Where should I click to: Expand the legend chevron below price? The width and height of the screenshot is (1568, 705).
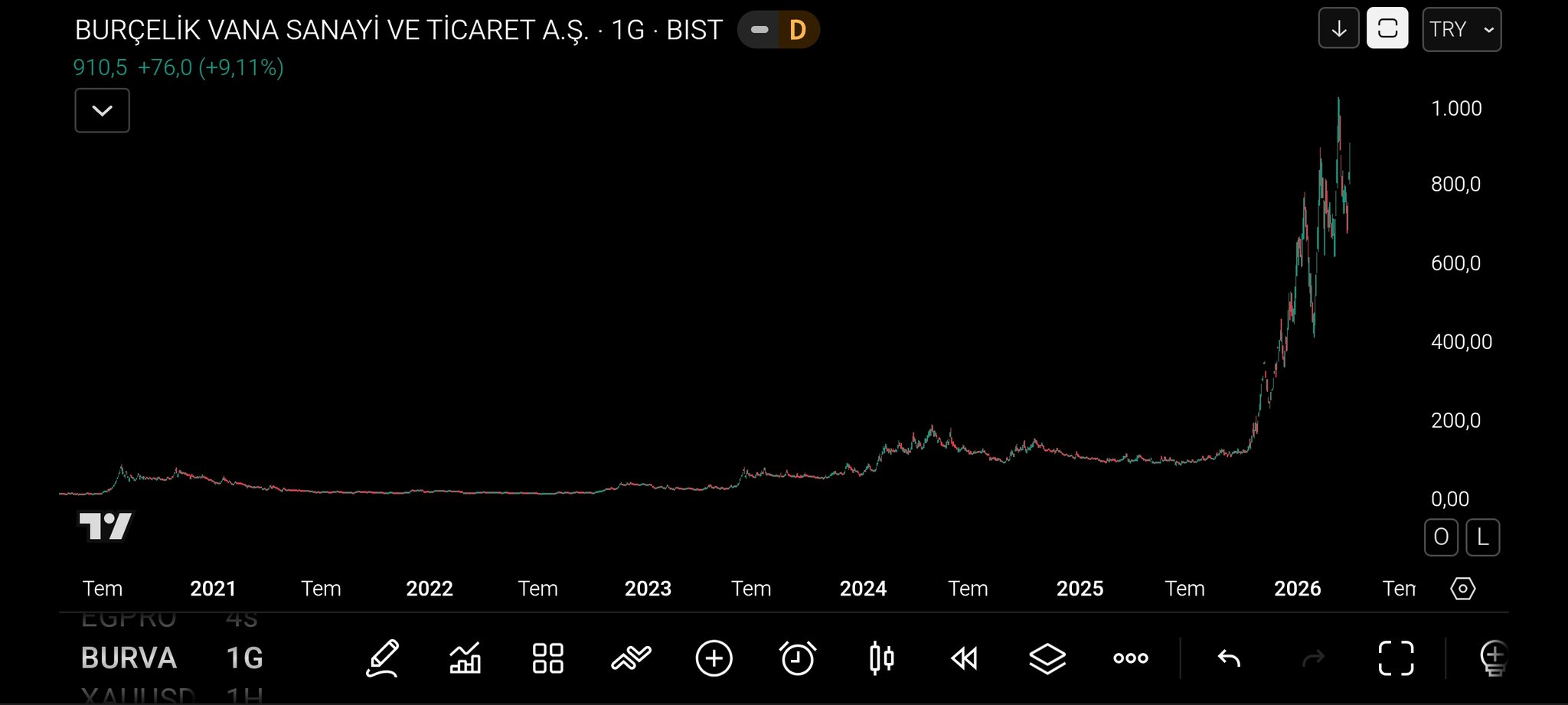click(102, 110)
